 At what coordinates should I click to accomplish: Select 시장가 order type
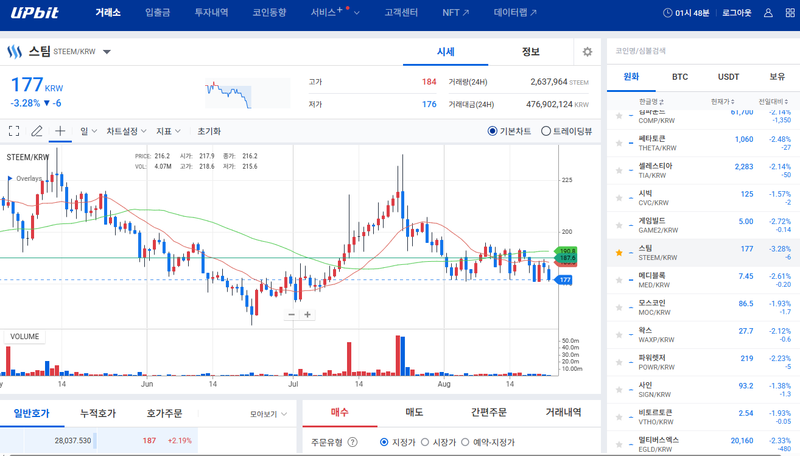[x=425, y=442]
